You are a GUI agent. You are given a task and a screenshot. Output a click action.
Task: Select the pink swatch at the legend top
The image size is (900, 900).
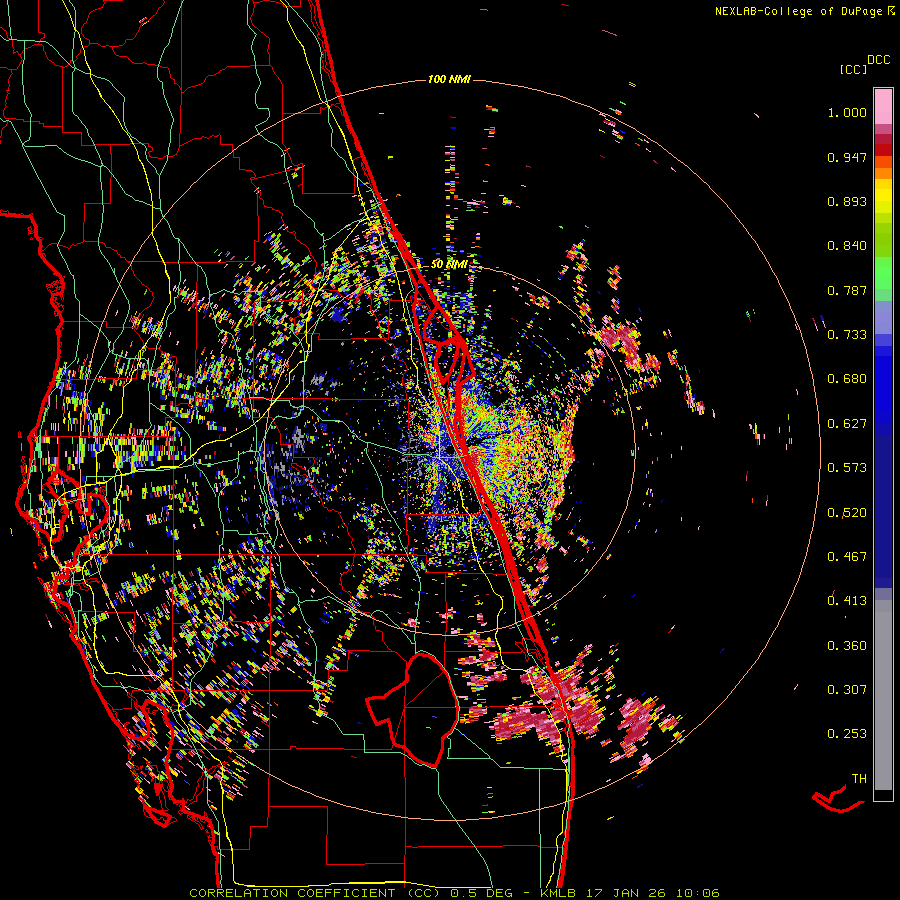pyautogui.click(x=883, y=104)
